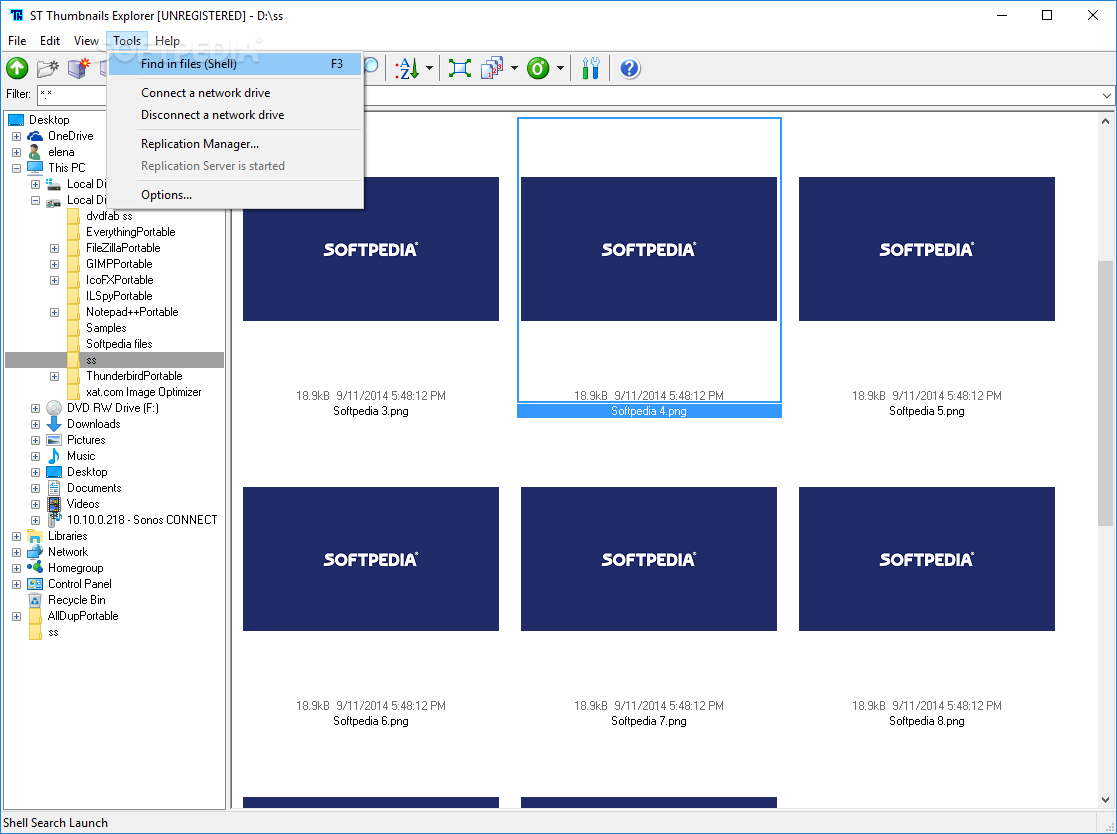
Task: Open the View menu
Action: (x=86, y=41)
